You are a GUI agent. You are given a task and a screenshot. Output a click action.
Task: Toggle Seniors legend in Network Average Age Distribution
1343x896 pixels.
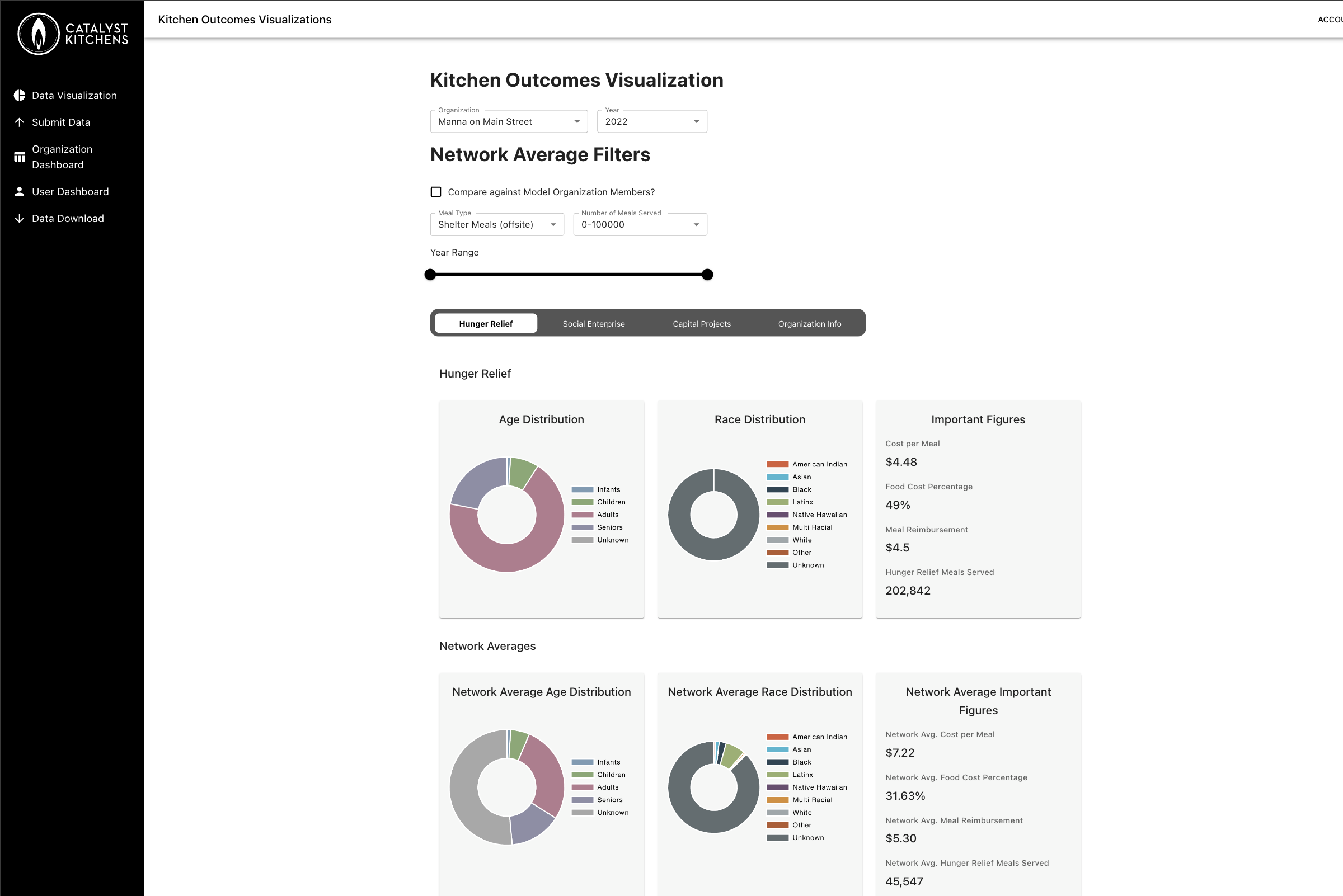click(x=582, y=800)
